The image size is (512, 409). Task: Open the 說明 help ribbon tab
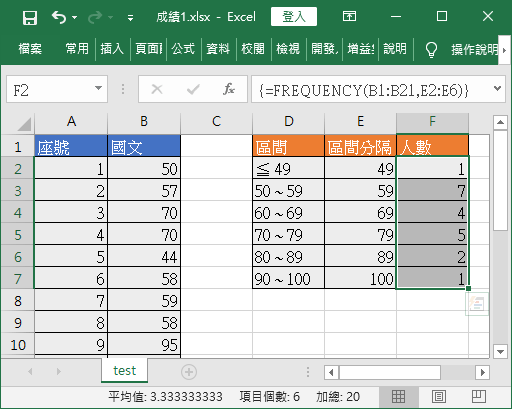coord(395,49)
